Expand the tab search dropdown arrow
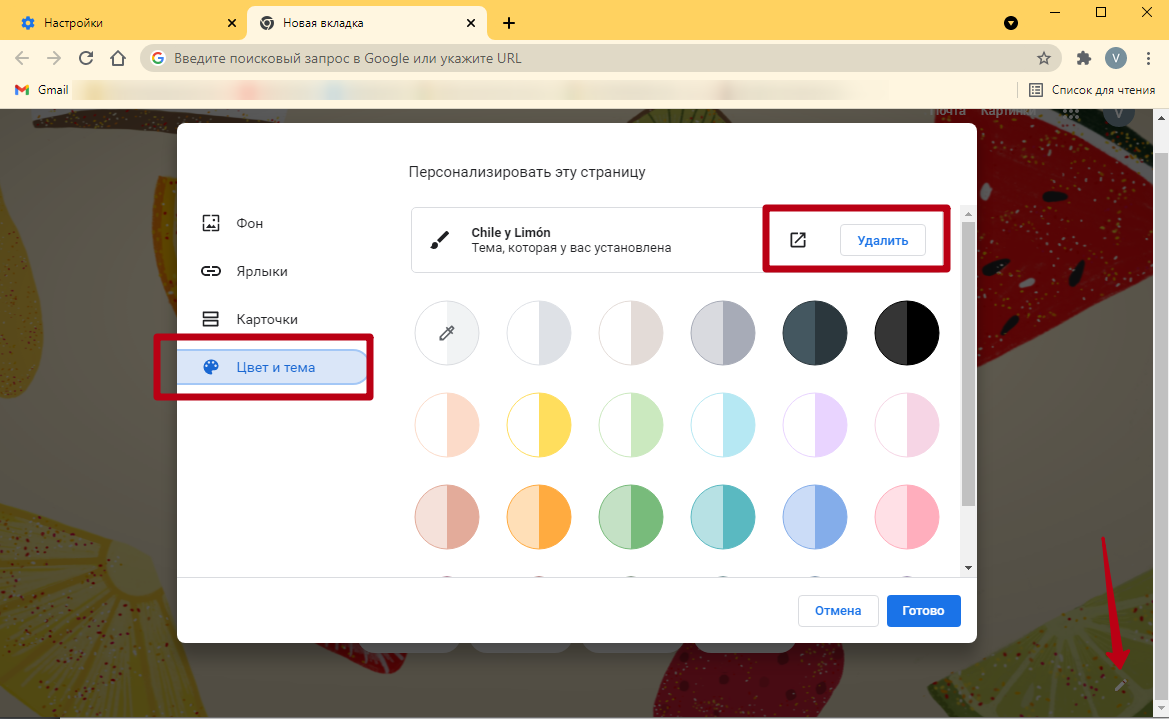The image size is (1169, 719). [x=1011, y=22]
